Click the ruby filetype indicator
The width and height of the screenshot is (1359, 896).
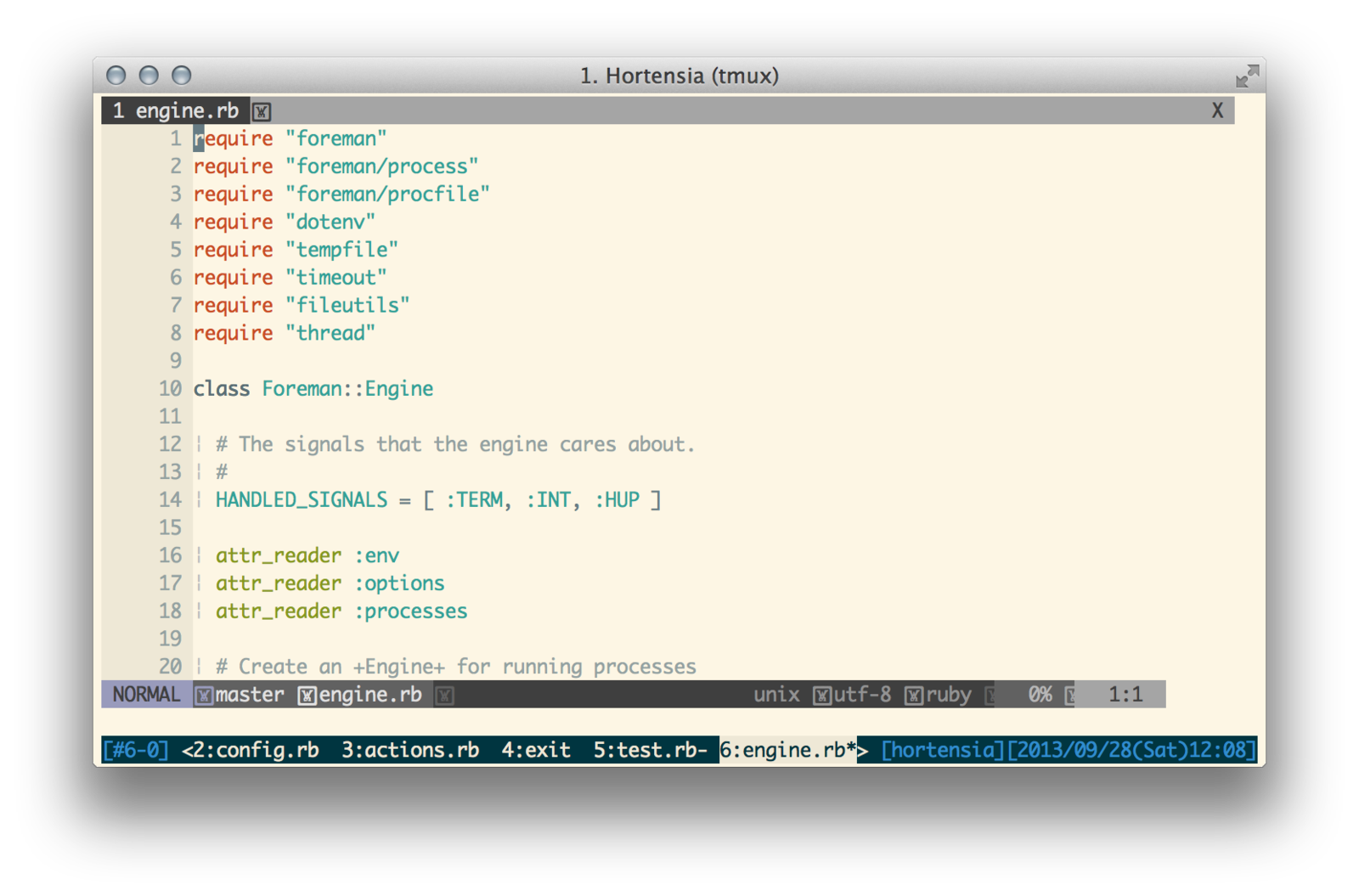[x=949, y=695]
